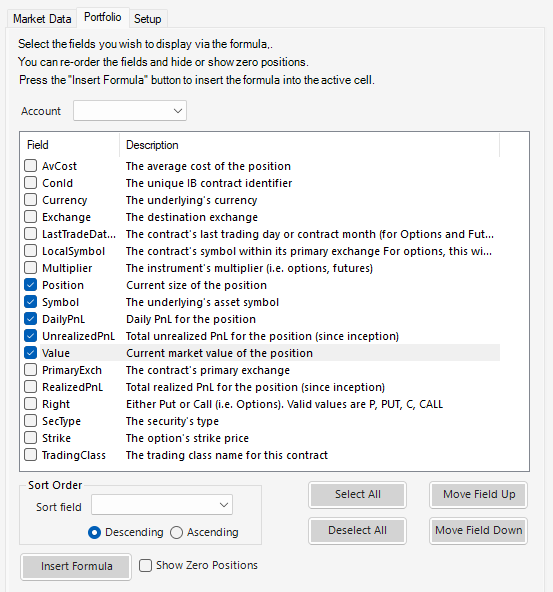Select 'Current market value of the position' text

click(219, 353)
